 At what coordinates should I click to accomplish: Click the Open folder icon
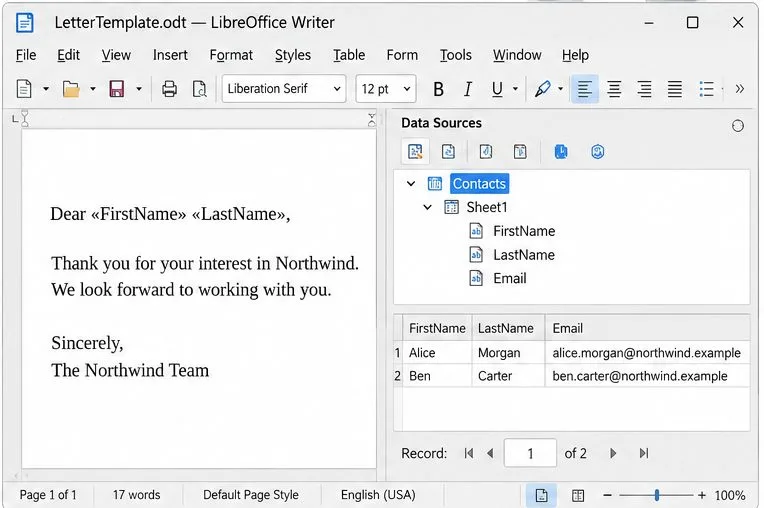(71, 89)
